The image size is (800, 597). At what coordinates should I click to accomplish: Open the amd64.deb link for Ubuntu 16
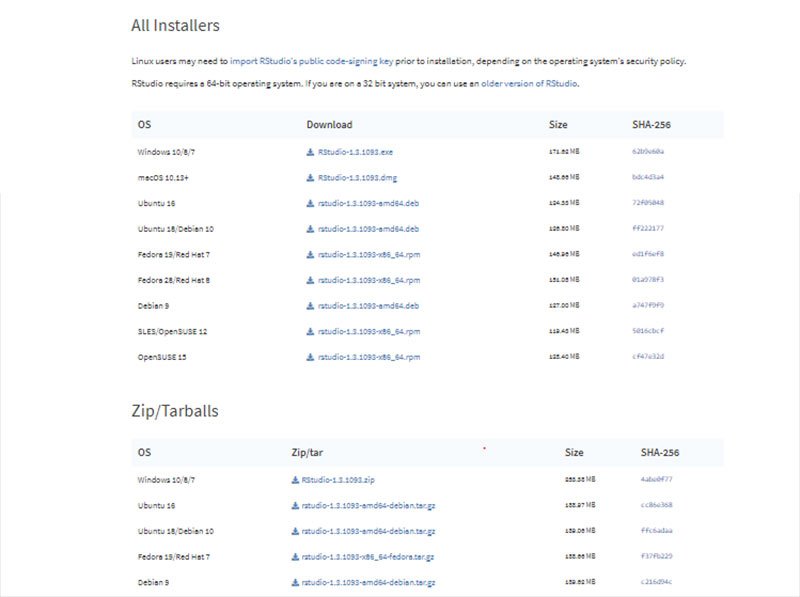[368, 203]
